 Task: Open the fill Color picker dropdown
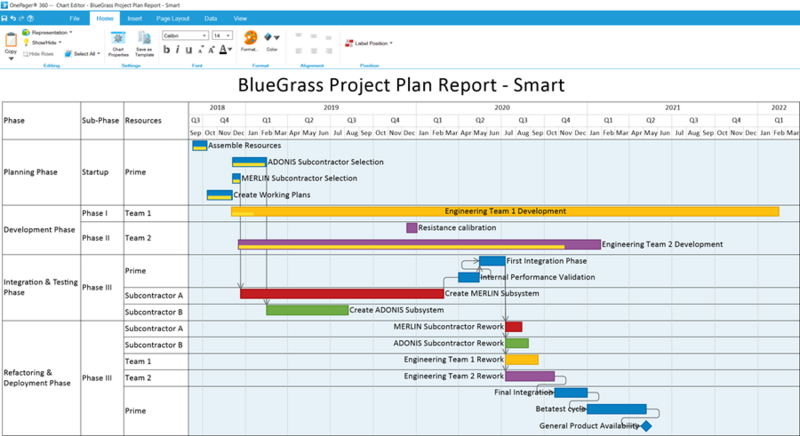click(272, 41)
